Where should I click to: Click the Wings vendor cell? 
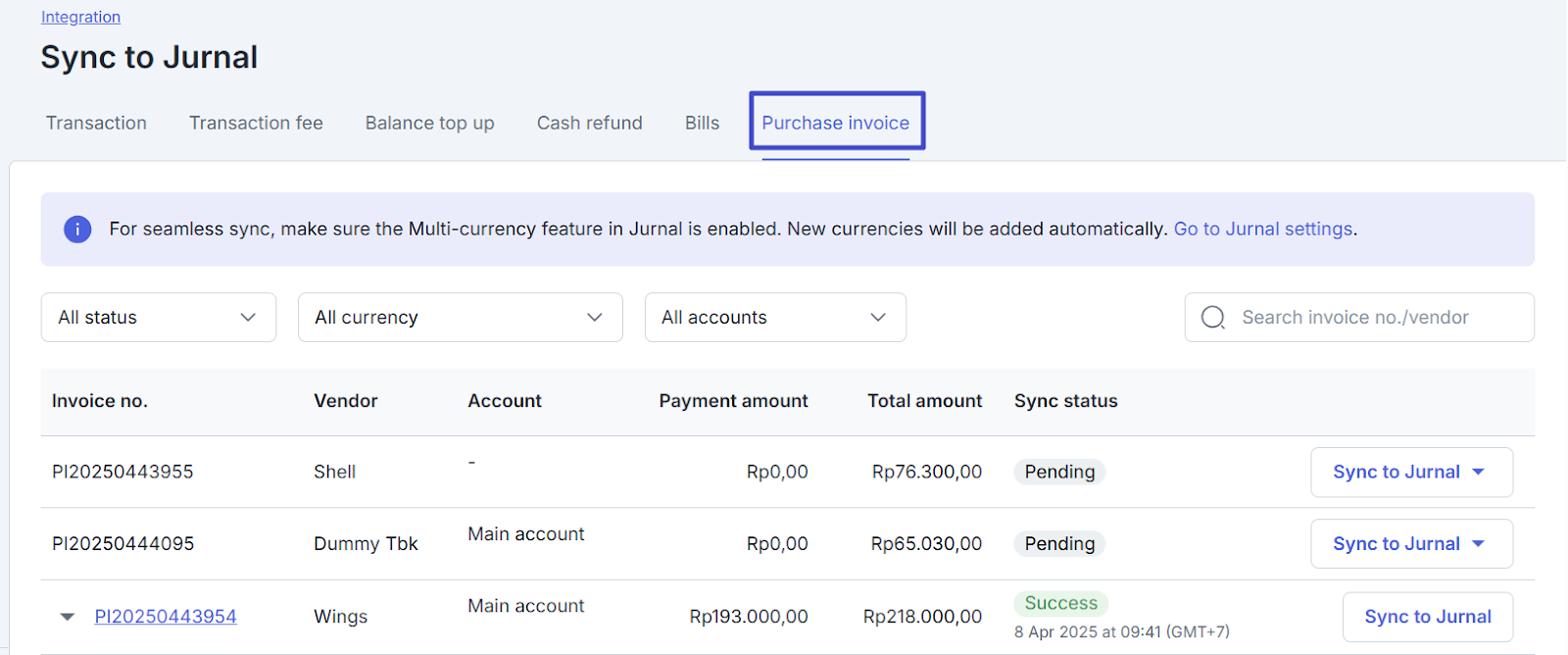click(340, 617)
